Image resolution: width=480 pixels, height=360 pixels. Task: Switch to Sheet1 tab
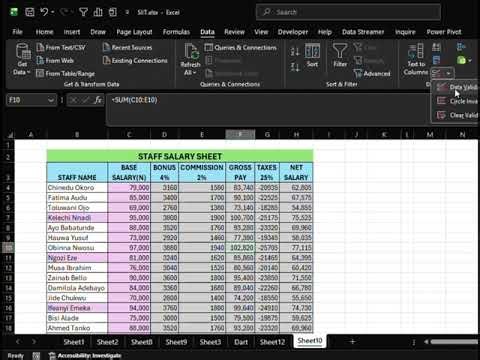[x=74, y=342]
